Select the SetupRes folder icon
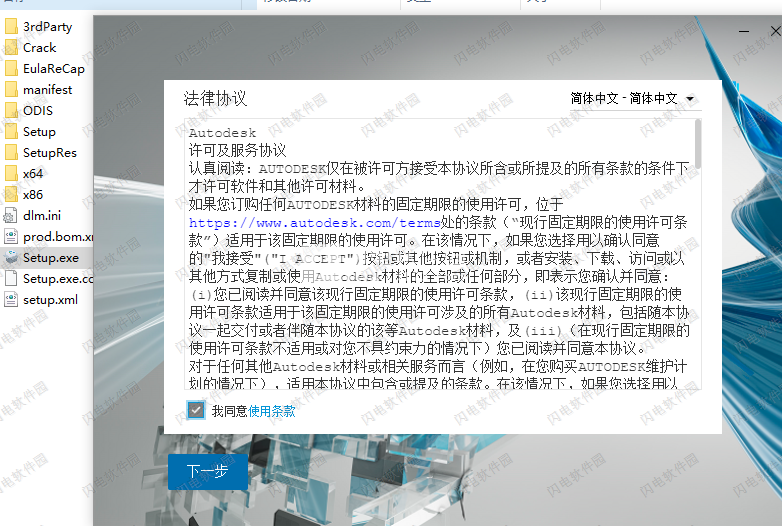 [10, 153]
